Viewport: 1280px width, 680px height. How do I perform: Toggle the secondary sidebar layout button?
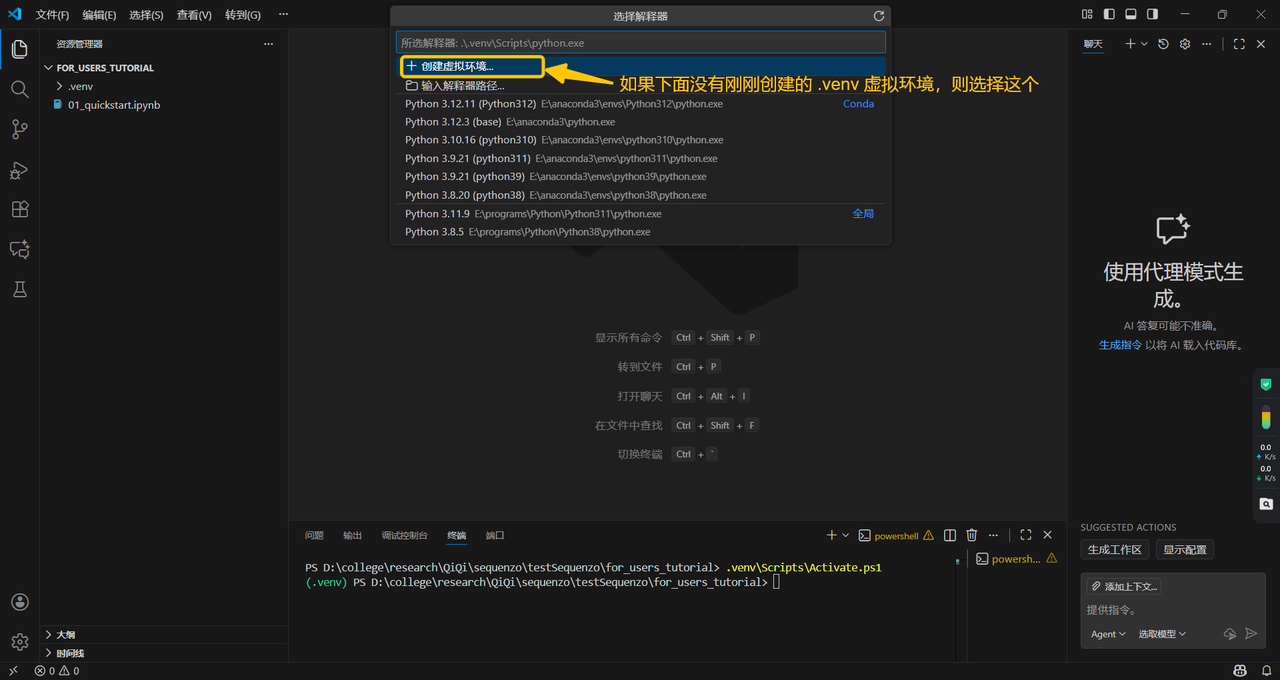click(1153, 15)
